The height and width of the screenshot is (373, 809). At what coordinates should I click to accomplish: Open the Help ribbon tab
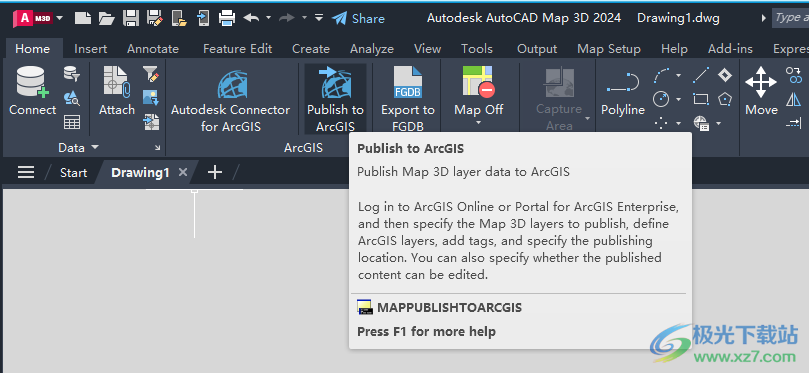pos(674,49)
